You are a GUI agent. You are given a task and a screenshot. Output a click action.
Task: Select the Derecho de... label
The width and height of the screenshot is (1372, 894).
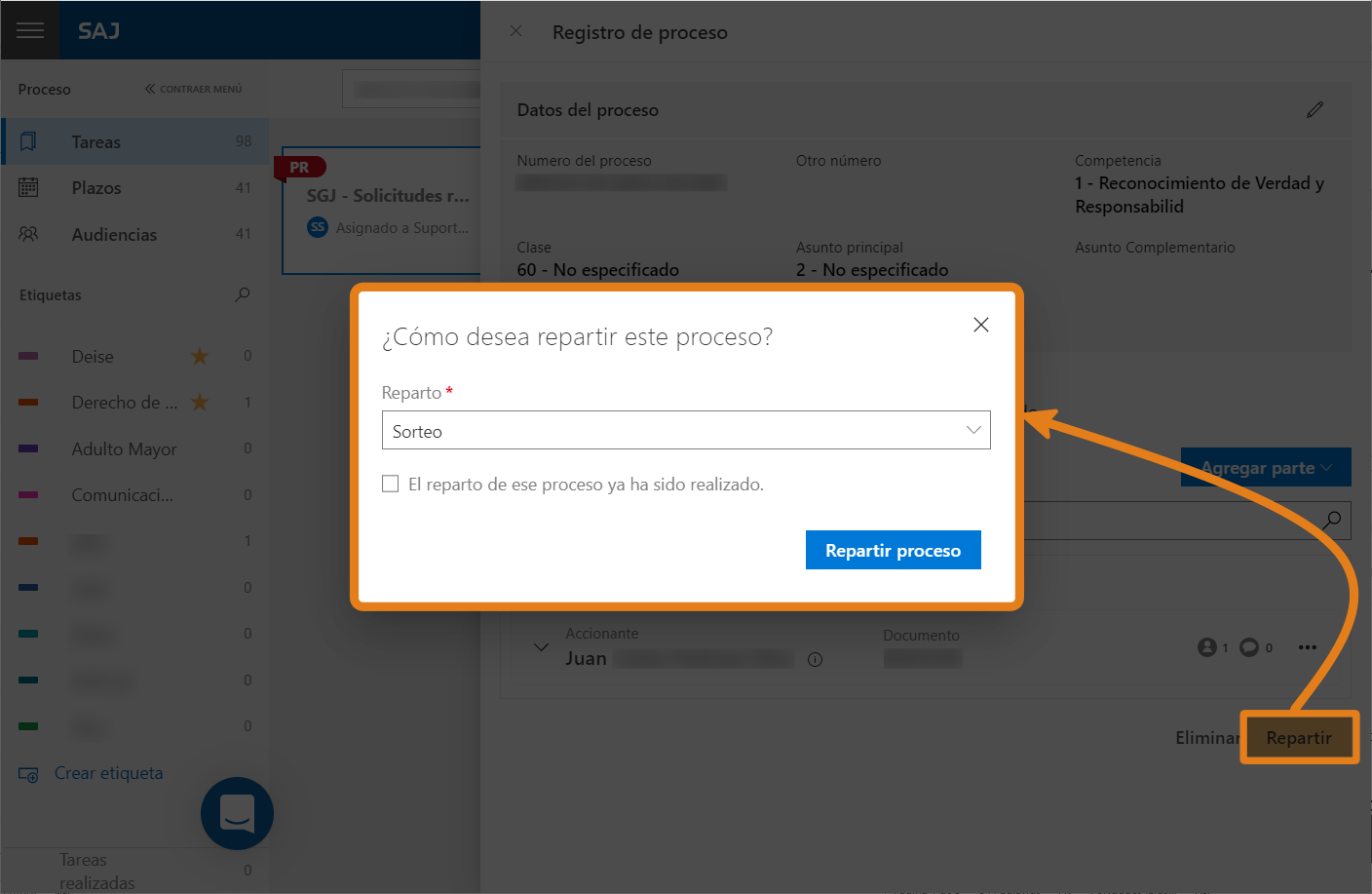(124, 402)
